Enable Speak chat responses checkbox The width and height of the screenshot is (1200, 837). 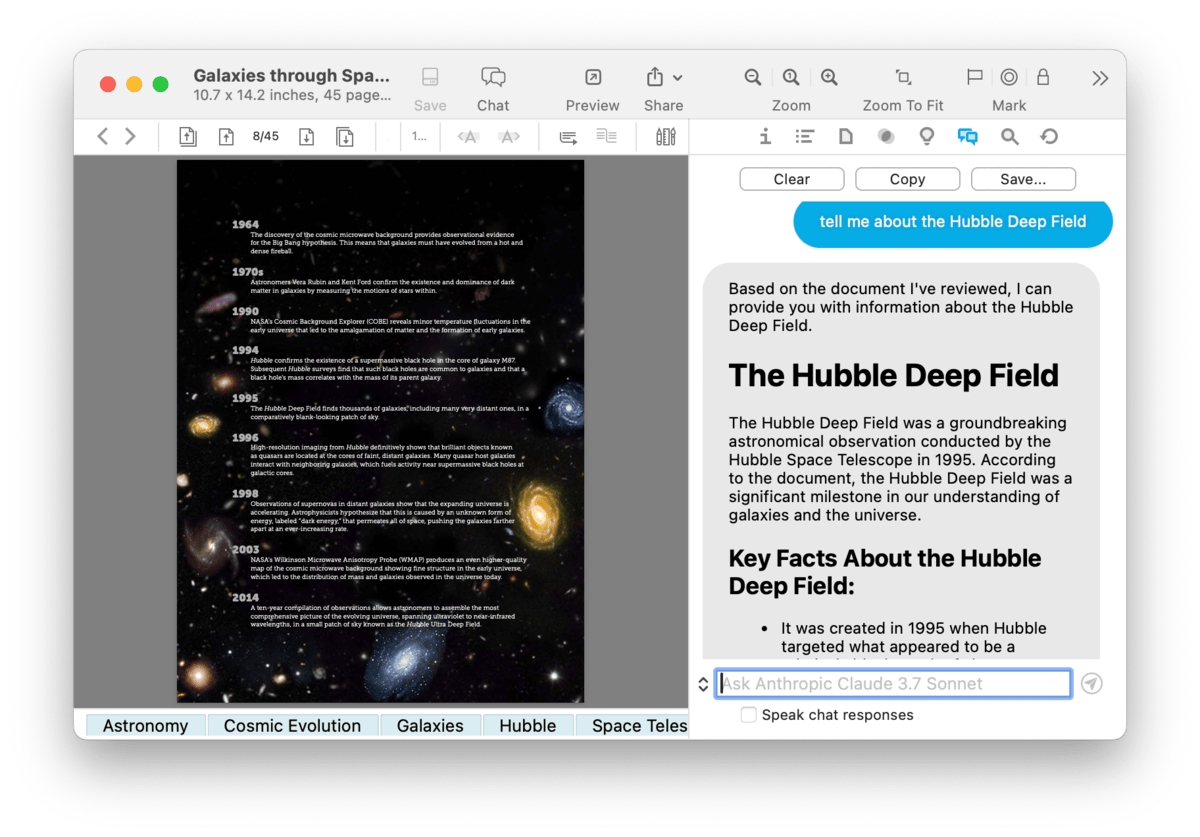[x=748, y=715]
